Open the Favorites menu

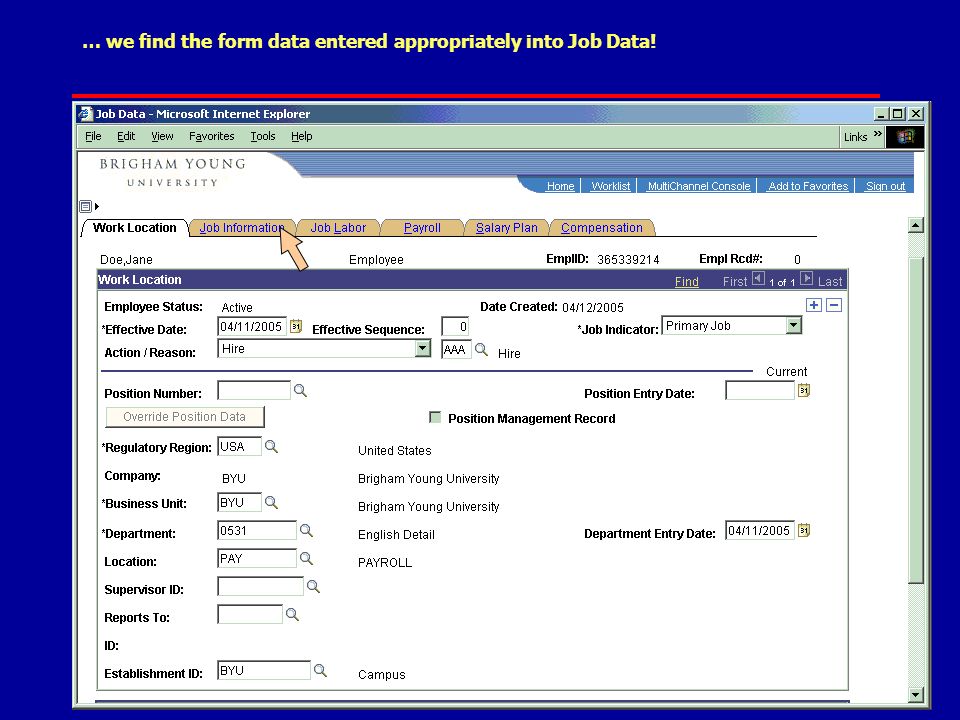(211, 136)
